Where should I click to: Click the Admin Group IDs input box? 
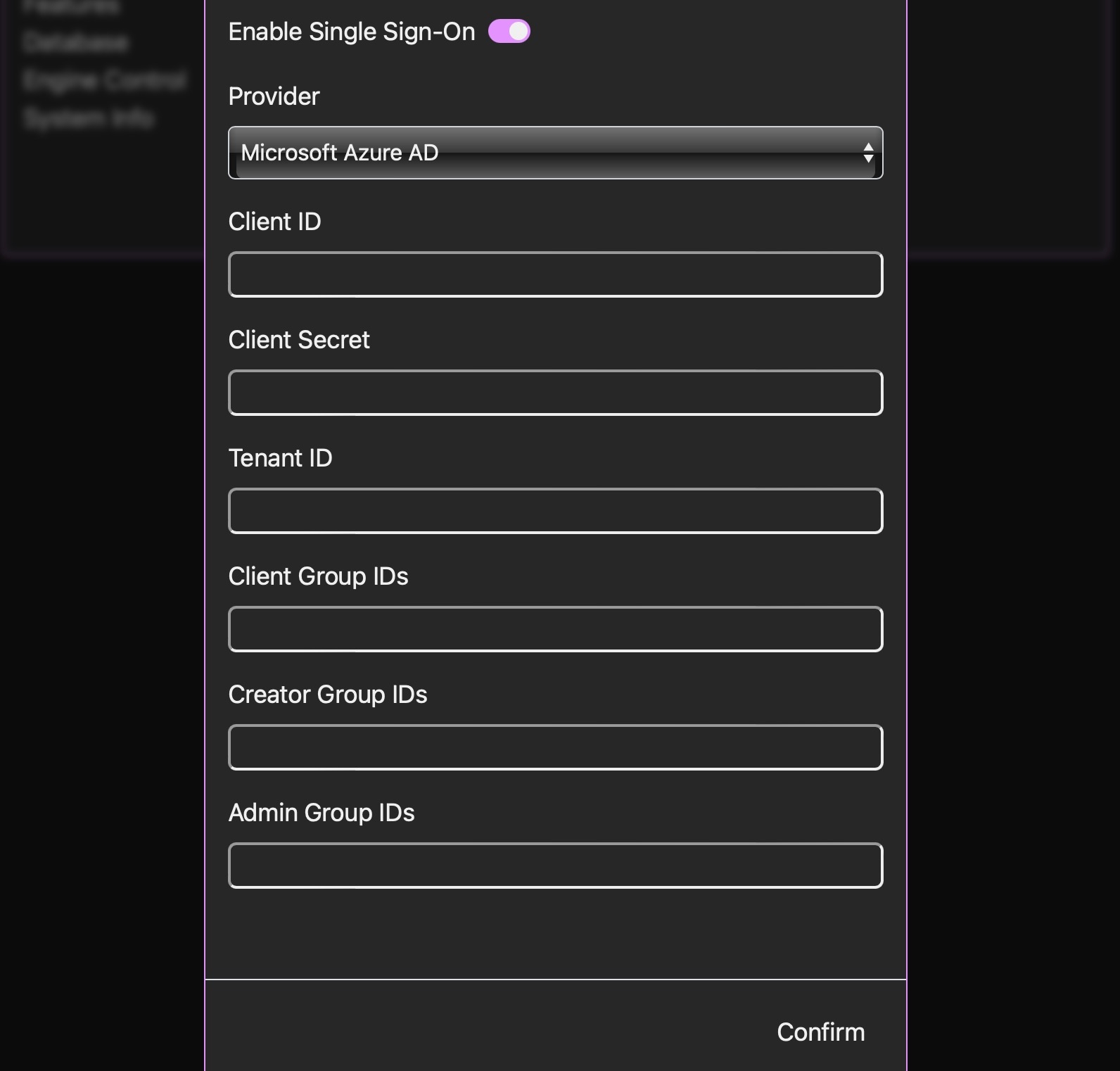click(x=555, y=866)
